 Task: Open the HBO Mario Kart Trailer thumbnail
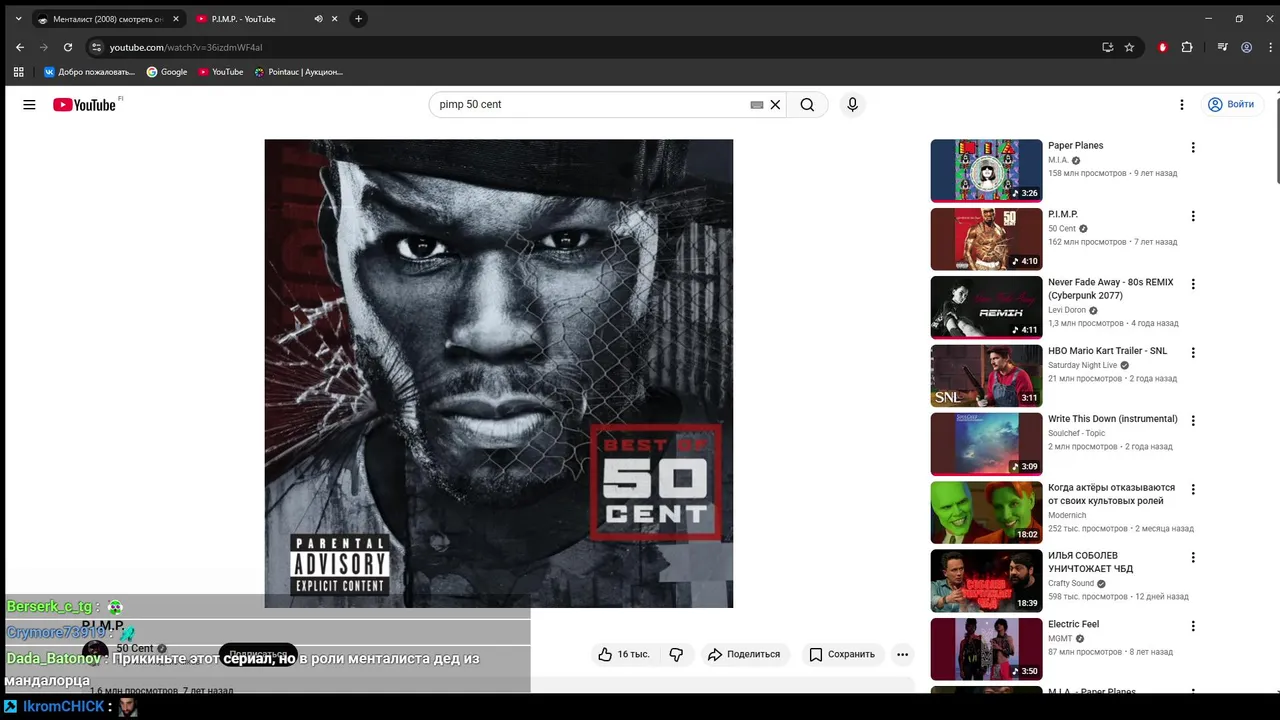pyautogui.click(x=986, y=376)
